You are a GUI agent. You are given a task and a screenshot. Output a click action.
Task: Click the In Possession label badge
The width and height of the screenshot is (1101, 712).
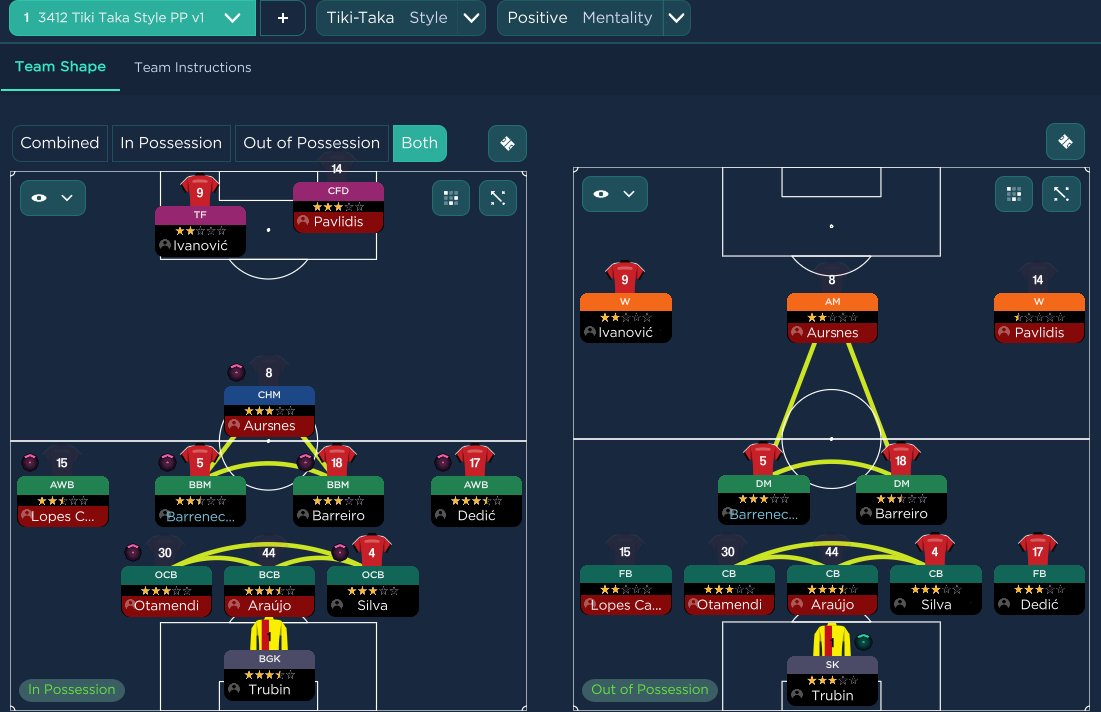coord(72,690)
